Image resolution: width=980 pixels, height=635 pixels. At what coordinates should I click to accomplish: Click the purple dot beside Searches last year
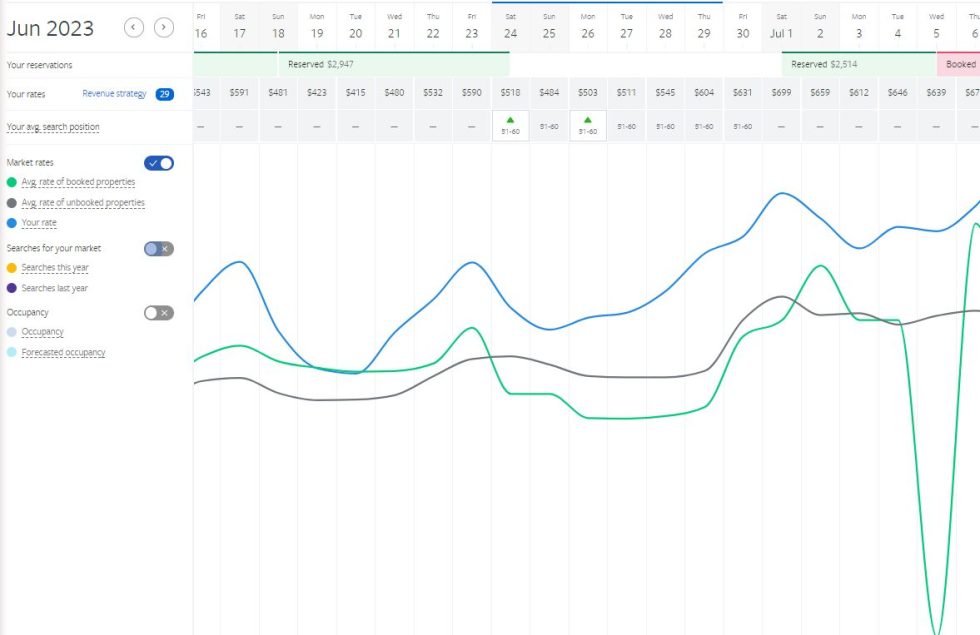point(11,287)
